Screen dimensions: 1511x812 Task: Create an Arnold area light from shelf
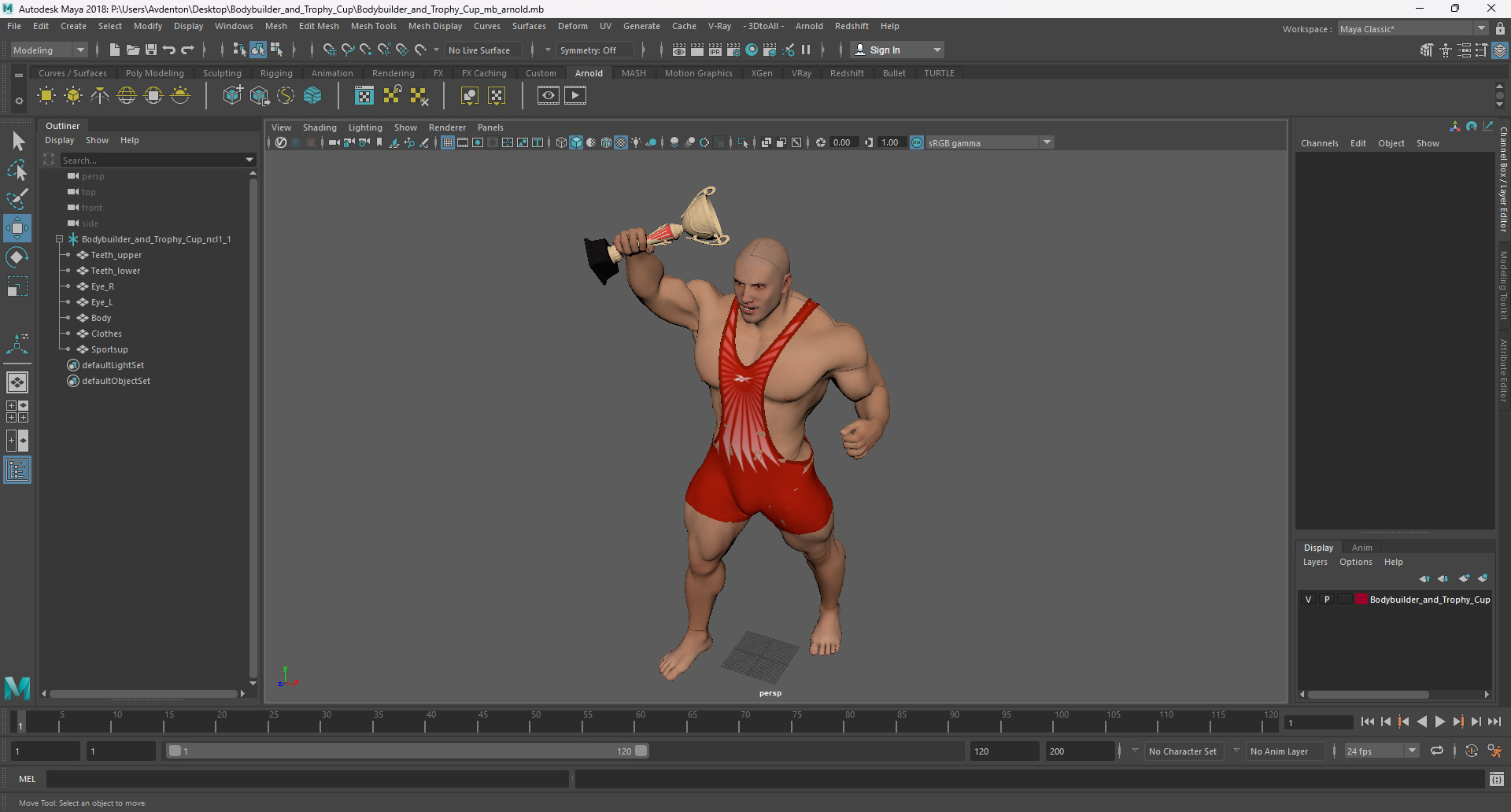click(x=46, y=96)
